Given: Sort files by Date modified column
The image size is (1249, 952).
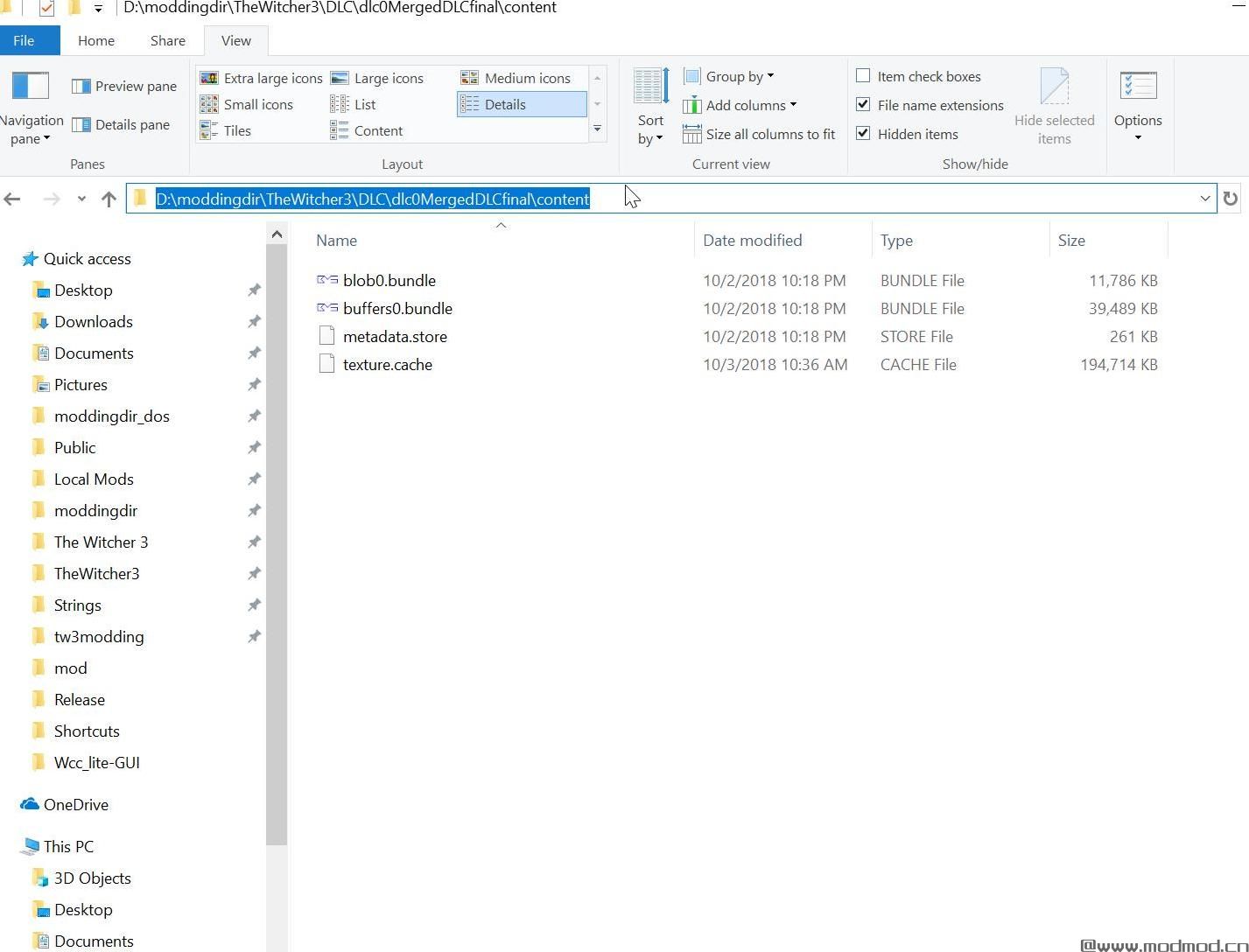Looking at the screenshot, I should click(782, 240).
